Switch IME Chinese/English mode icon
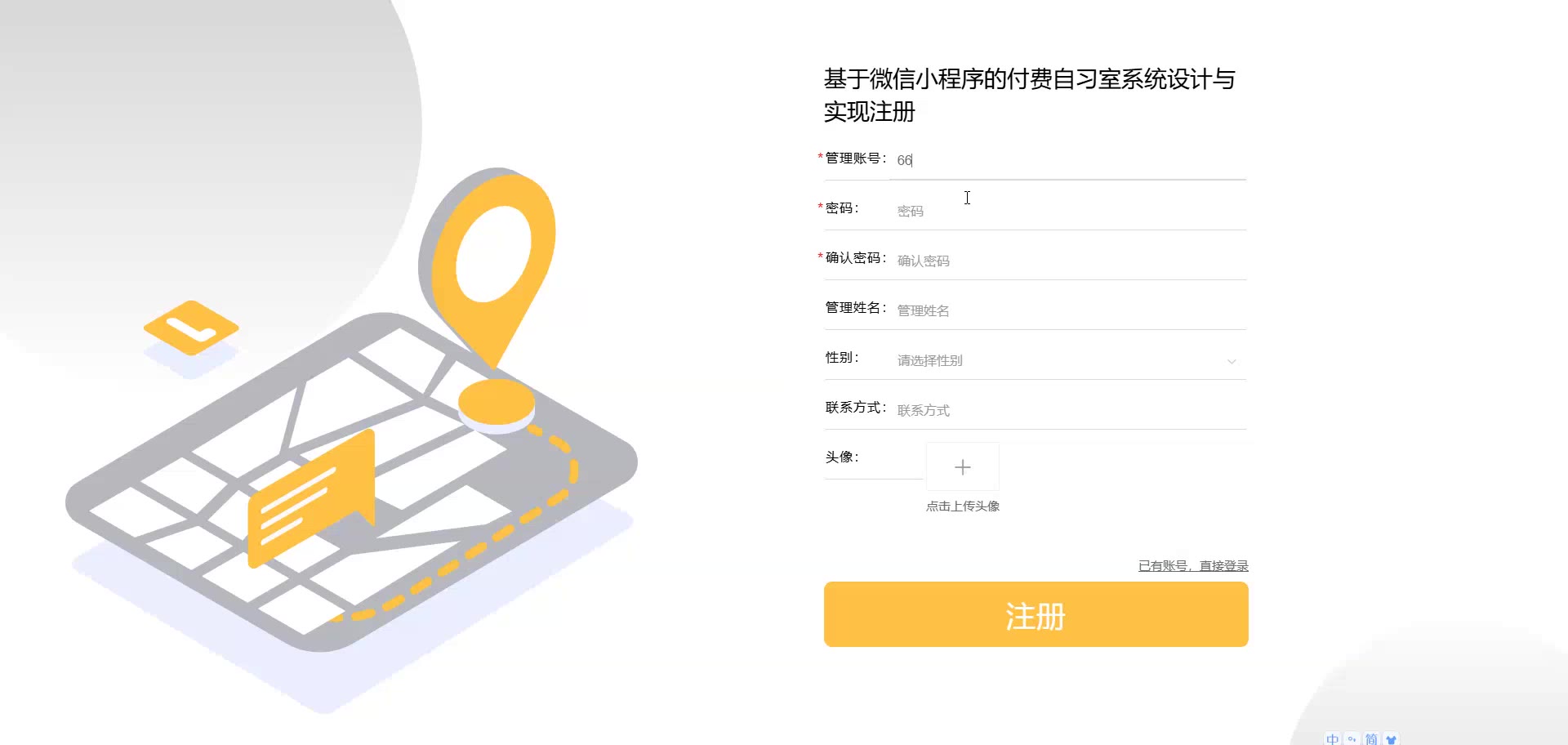 click(1333, 738)
